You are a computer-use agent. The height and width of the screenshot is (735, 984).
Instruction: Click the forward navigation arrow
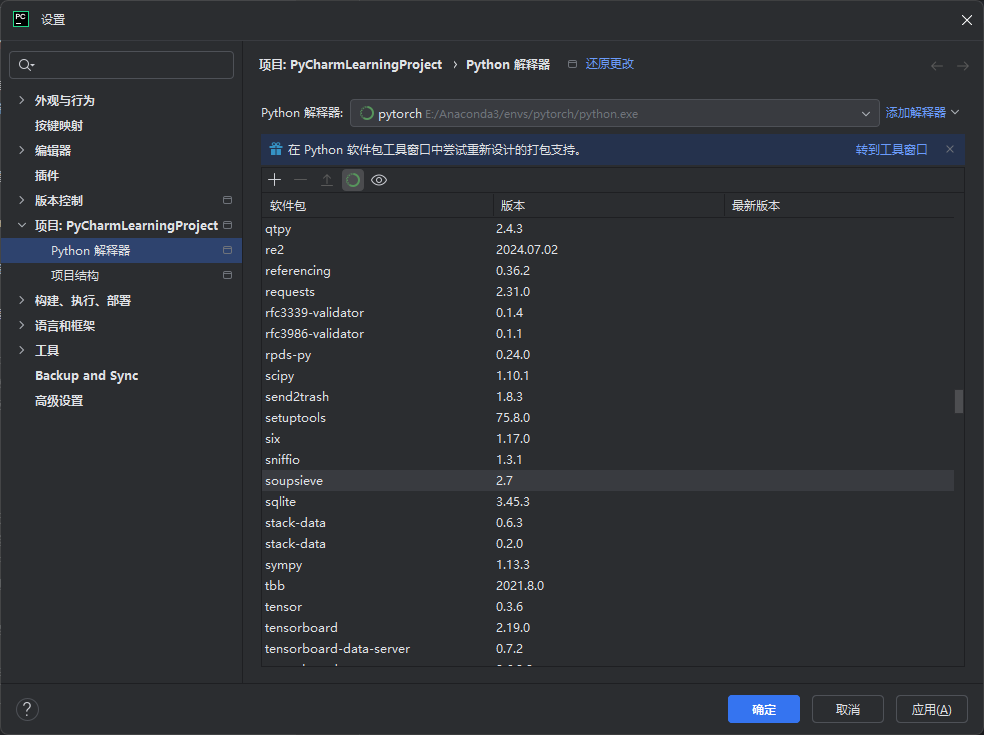pos(963,66)
